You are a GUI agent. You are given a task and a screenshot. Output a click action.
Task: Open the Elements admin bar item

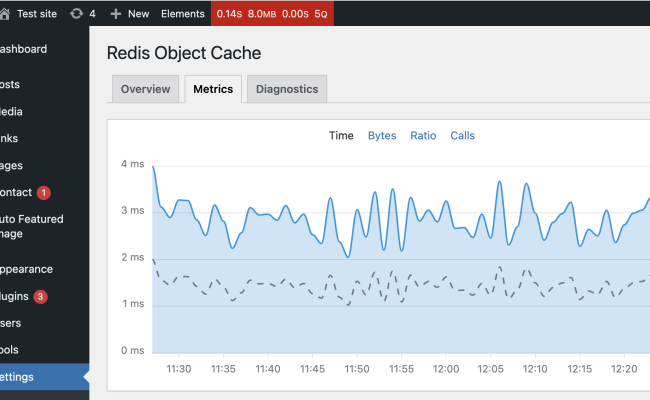coord(183,14)
